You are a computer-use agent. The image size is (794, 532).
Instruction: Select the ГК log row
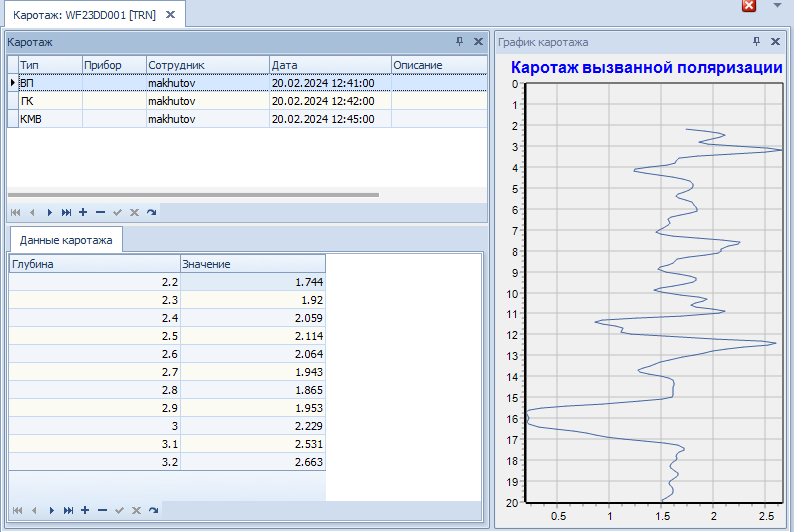(x=50, y=101)
